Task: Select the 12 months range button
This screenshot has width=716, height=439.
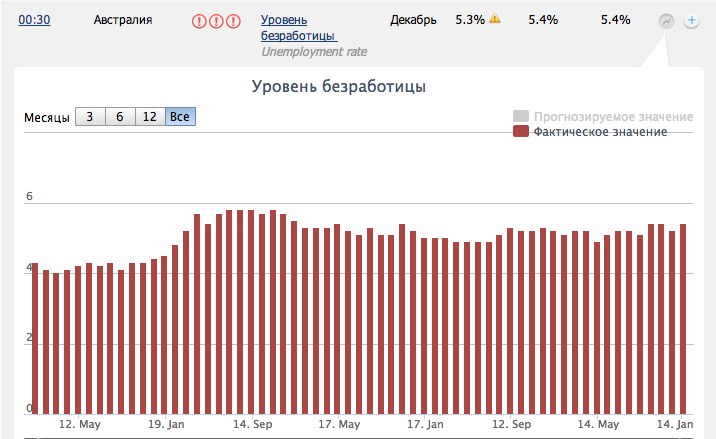Action: 150,116
